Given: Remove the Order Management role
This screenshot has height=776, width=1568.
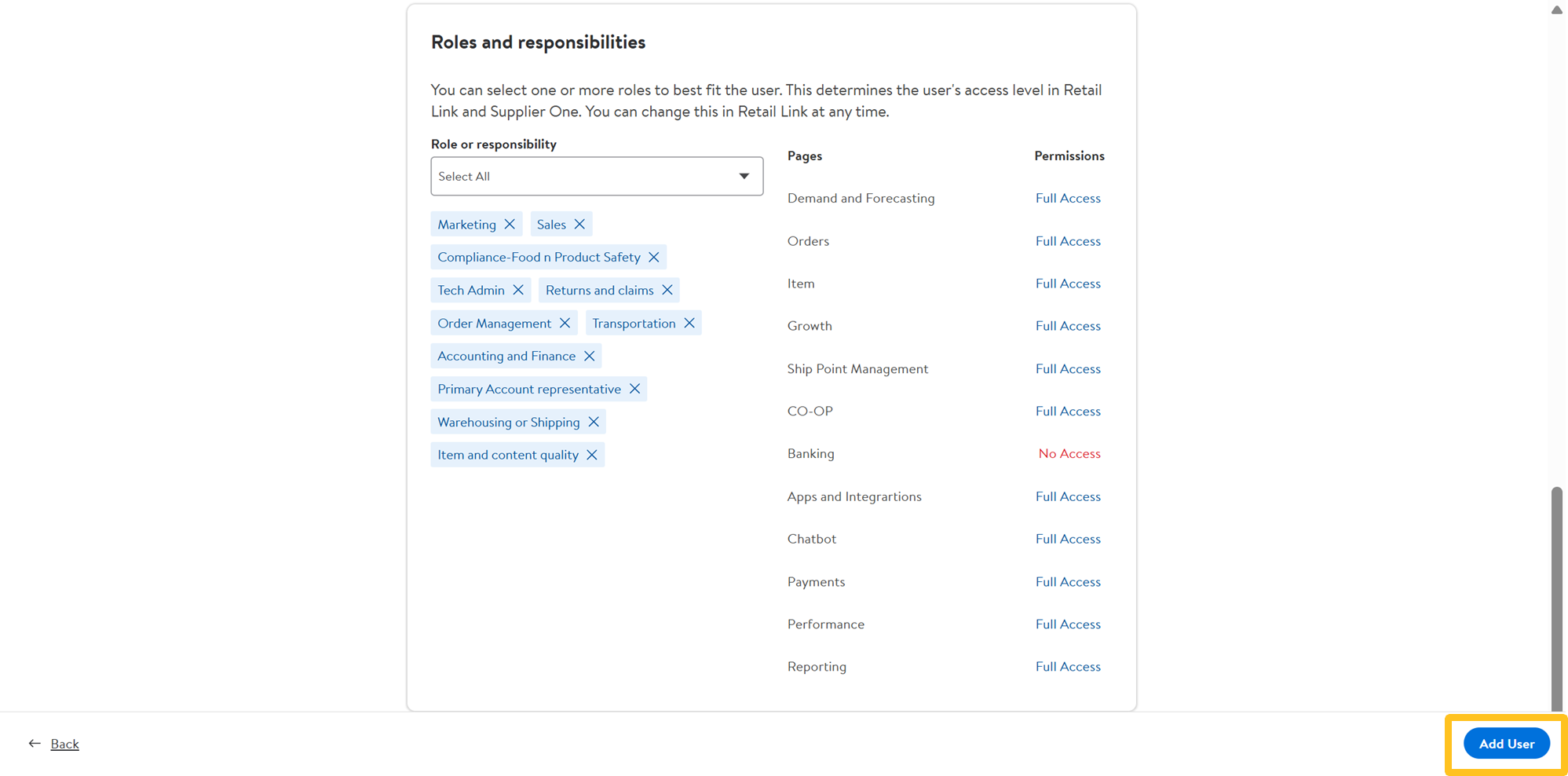Looking at the screenshot, I should point(565,324).
